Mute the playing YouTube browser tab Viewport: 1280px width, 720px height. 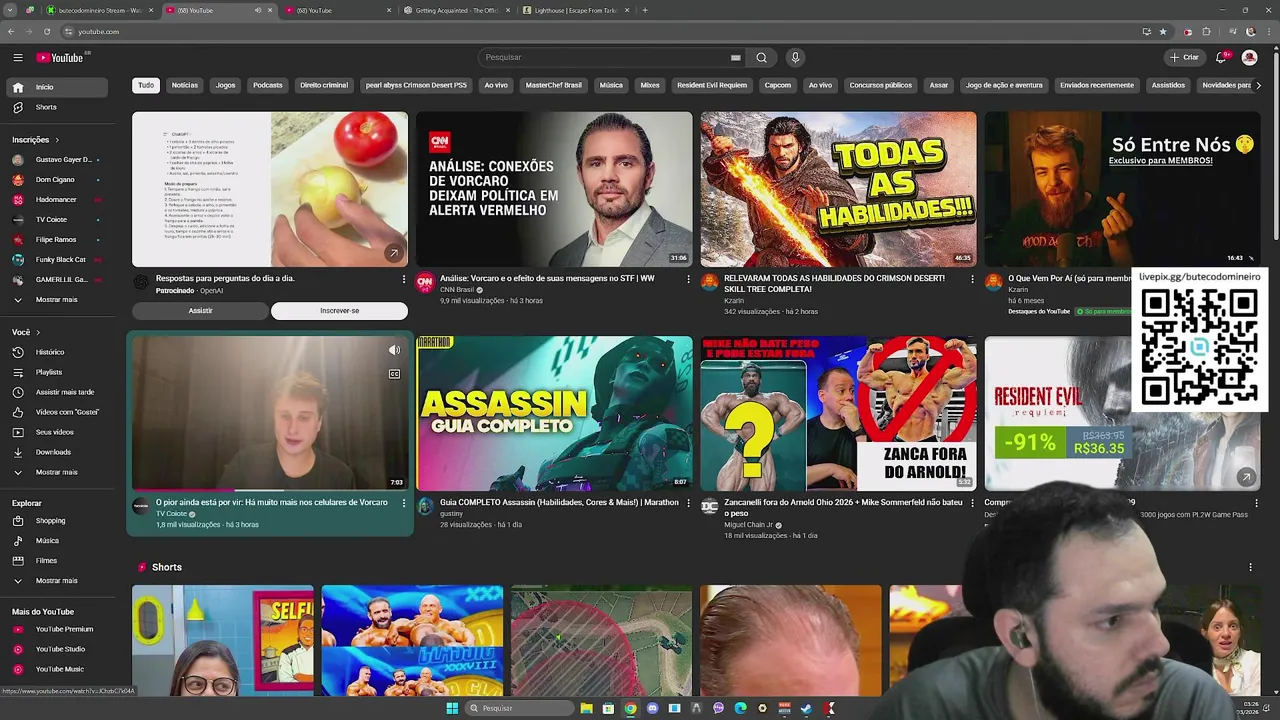pyautogui.click(x=257, y=10)
